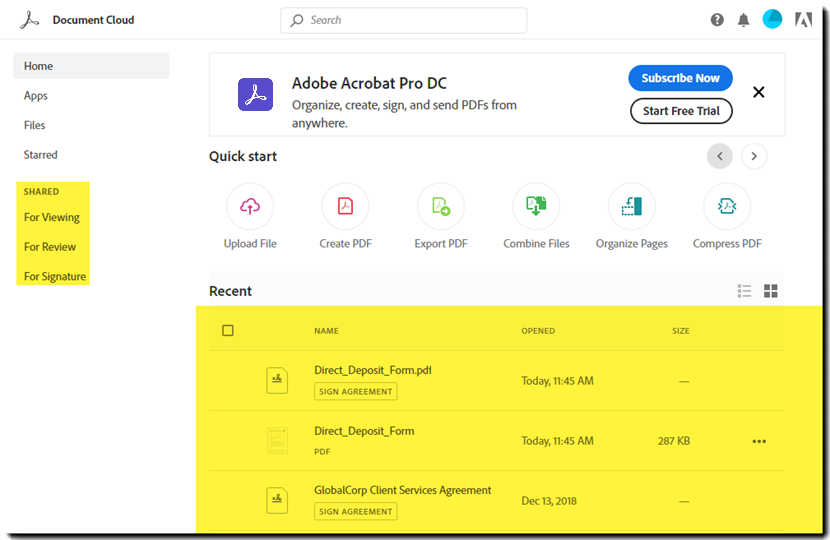
Task: Click the 287 KB size value
Action: click(674, 440)
